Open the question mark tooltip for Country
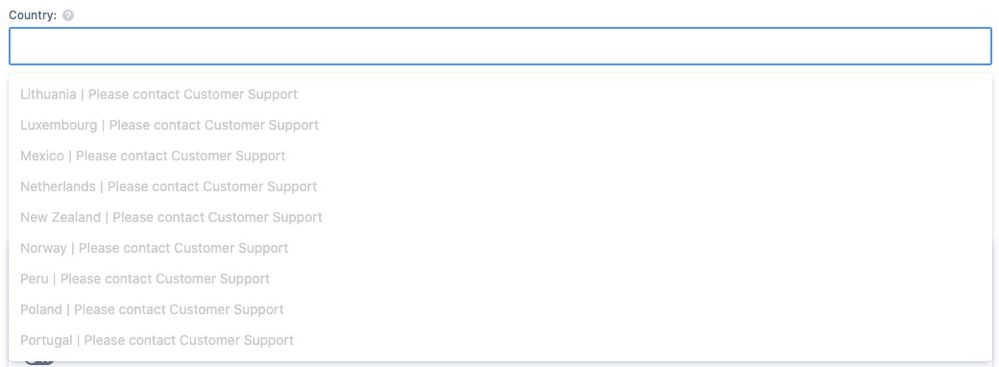Image resolution: width=999 pixels, height=367 pixels. coord(68,16)
